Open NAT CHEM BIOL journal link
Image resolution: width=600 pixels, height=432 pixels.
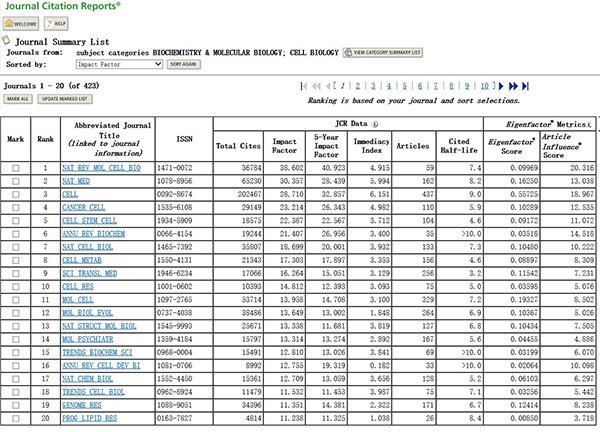pos(88,379)
